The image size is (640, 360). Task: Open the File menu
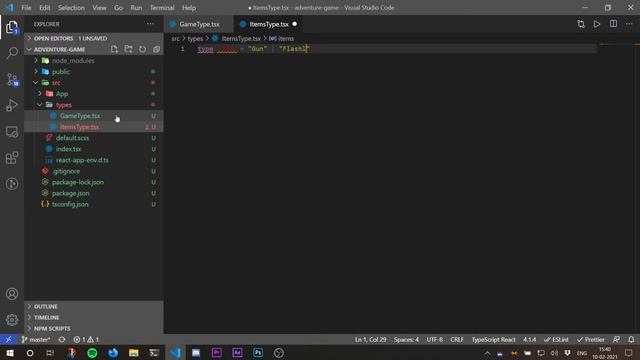pyautogui.click(x=26, y=8)
